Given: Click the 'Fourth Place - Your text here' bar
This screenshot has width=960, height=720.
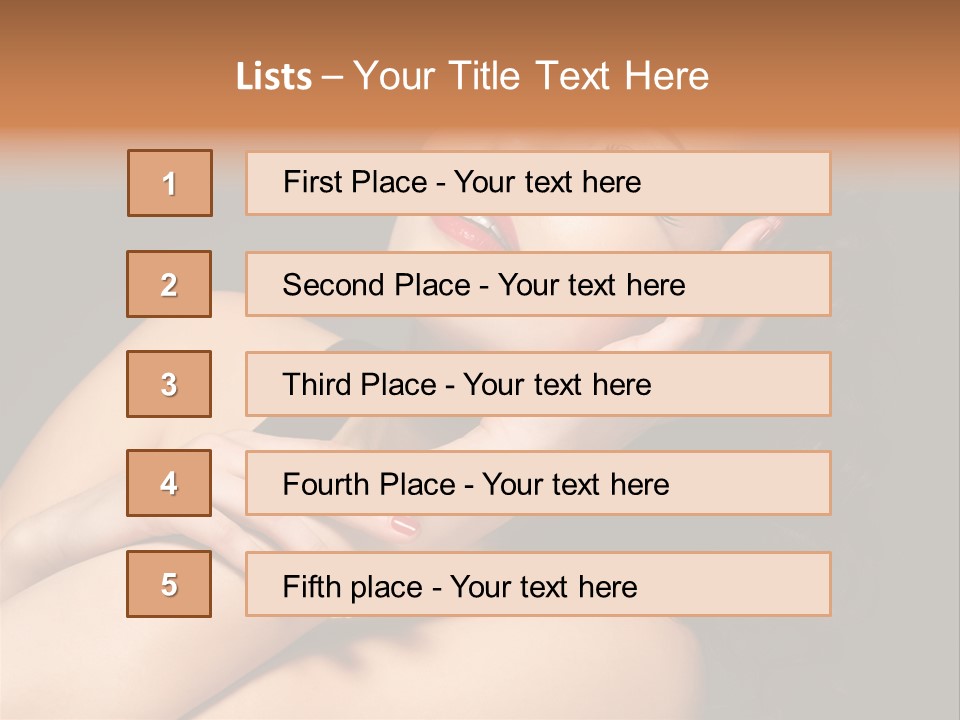Looking at the screenshot, I should pos(538,484).
